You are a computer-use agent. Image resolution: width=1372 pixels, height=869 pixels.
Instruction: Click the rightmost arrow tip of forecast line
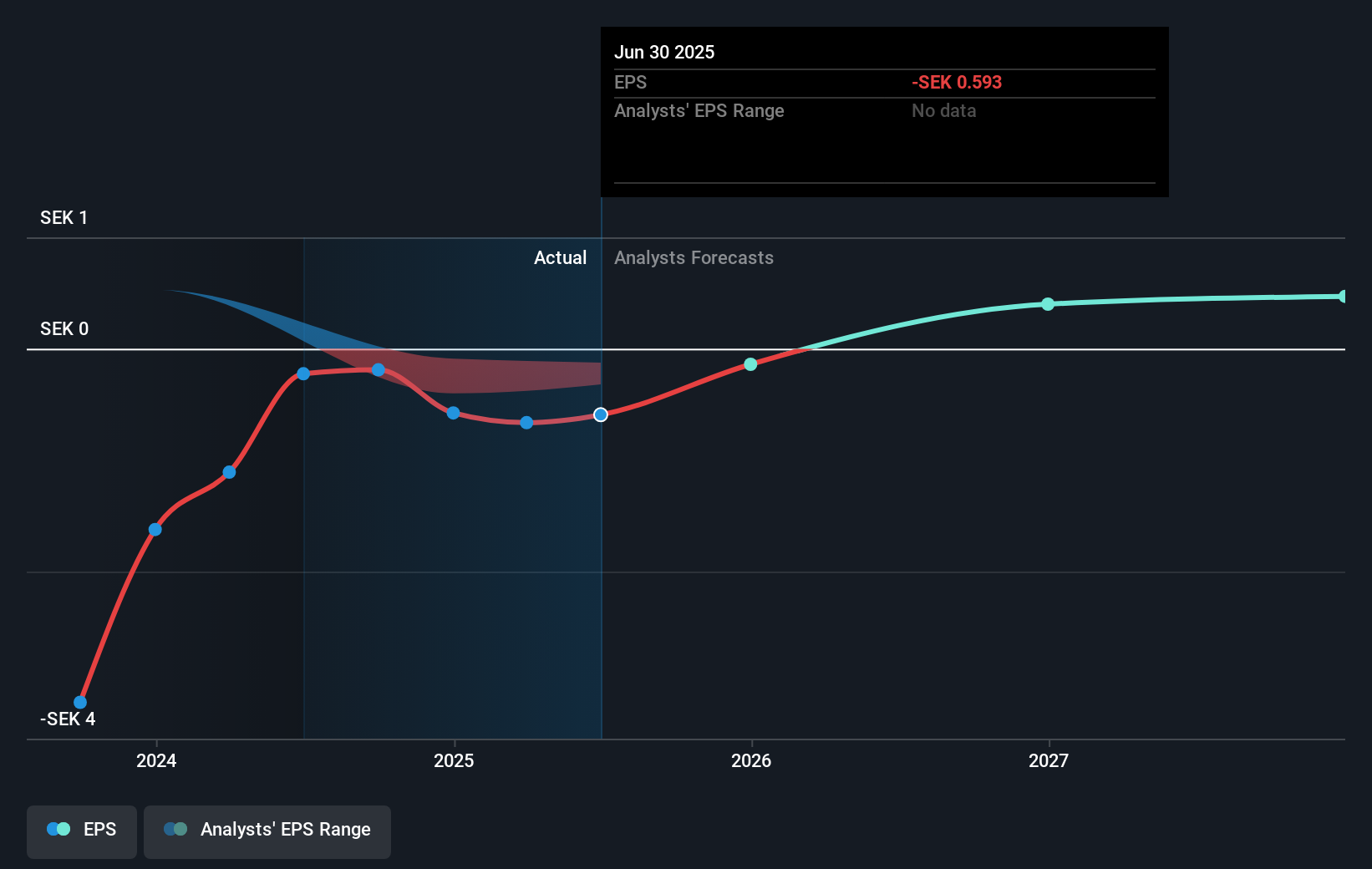tap(1342, 296)
